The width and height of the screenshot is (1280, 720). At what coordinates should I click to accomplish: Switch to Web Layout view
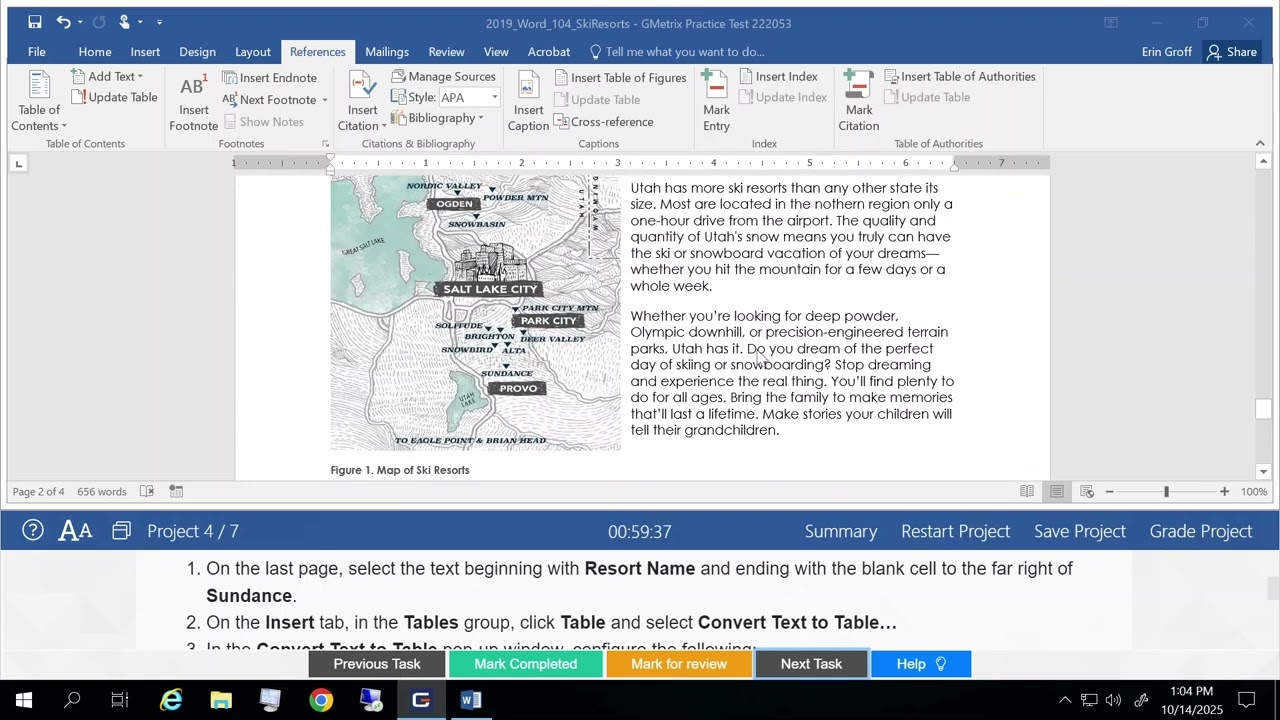click(1087, 491)
